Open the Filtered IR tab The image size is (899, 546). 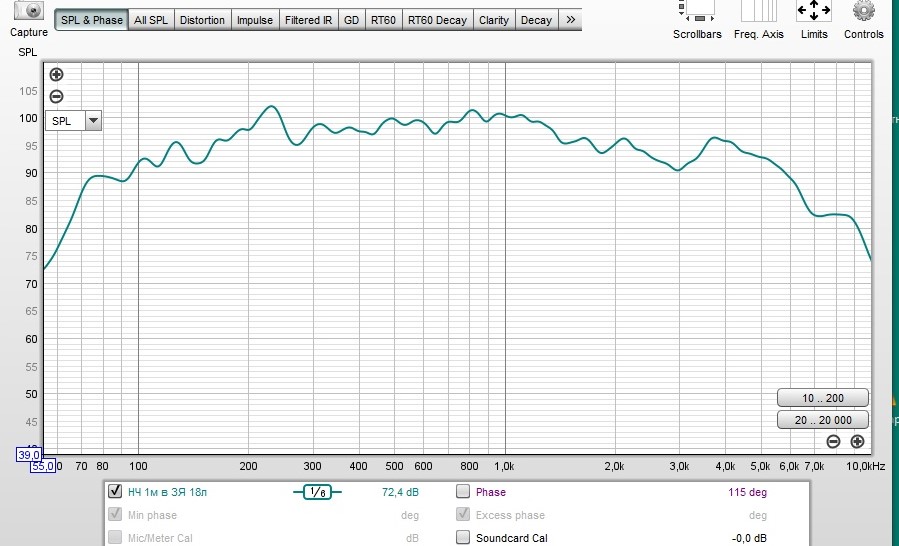click(308, 20)
